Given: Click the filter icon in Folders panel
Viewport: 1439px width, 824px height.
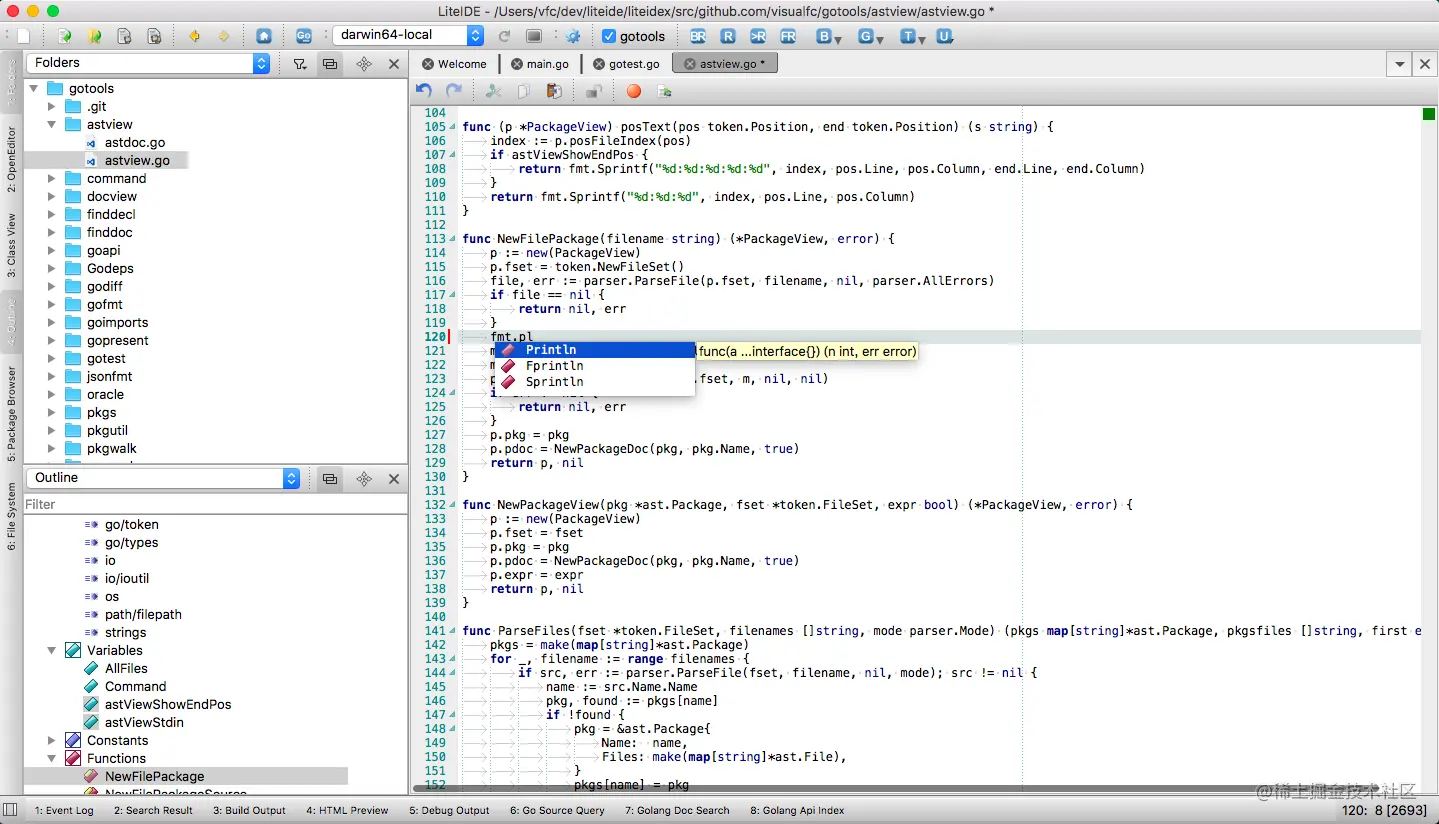Looking at the screenshot, I should [x=300, y=63].
